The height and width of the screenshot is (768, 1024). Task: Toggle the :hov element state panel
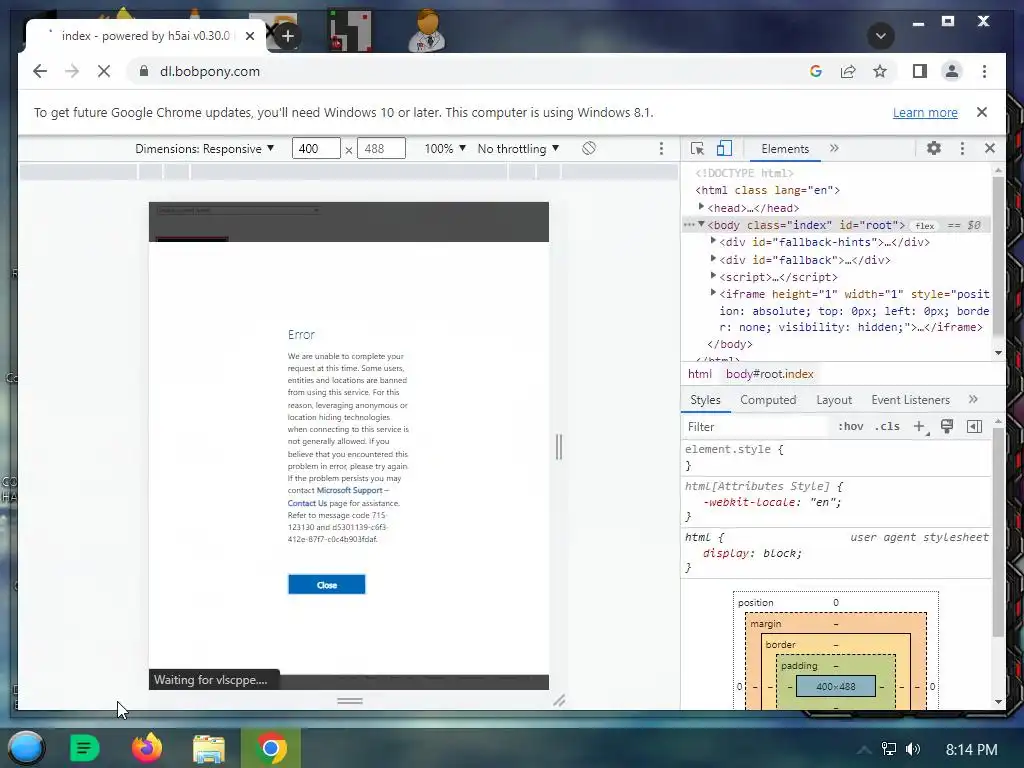coord(851,426)
